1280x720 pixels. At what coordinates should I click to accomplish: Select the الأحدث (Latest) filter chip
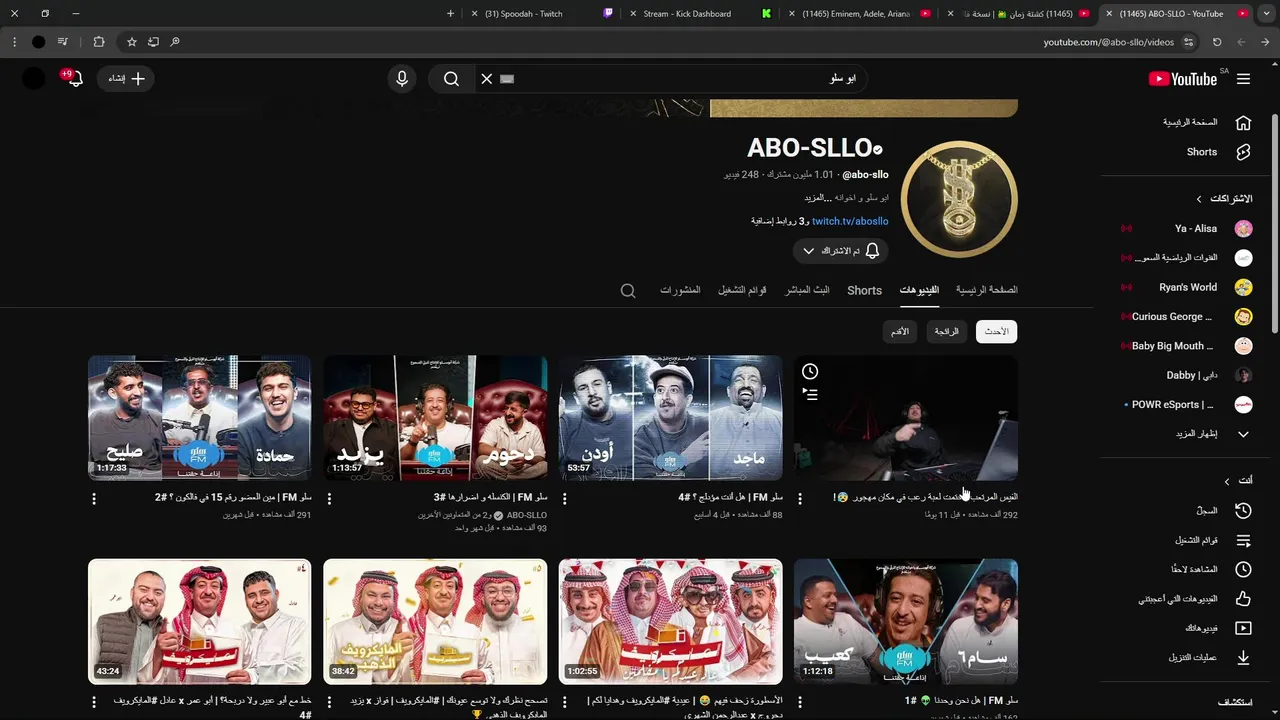996,331
